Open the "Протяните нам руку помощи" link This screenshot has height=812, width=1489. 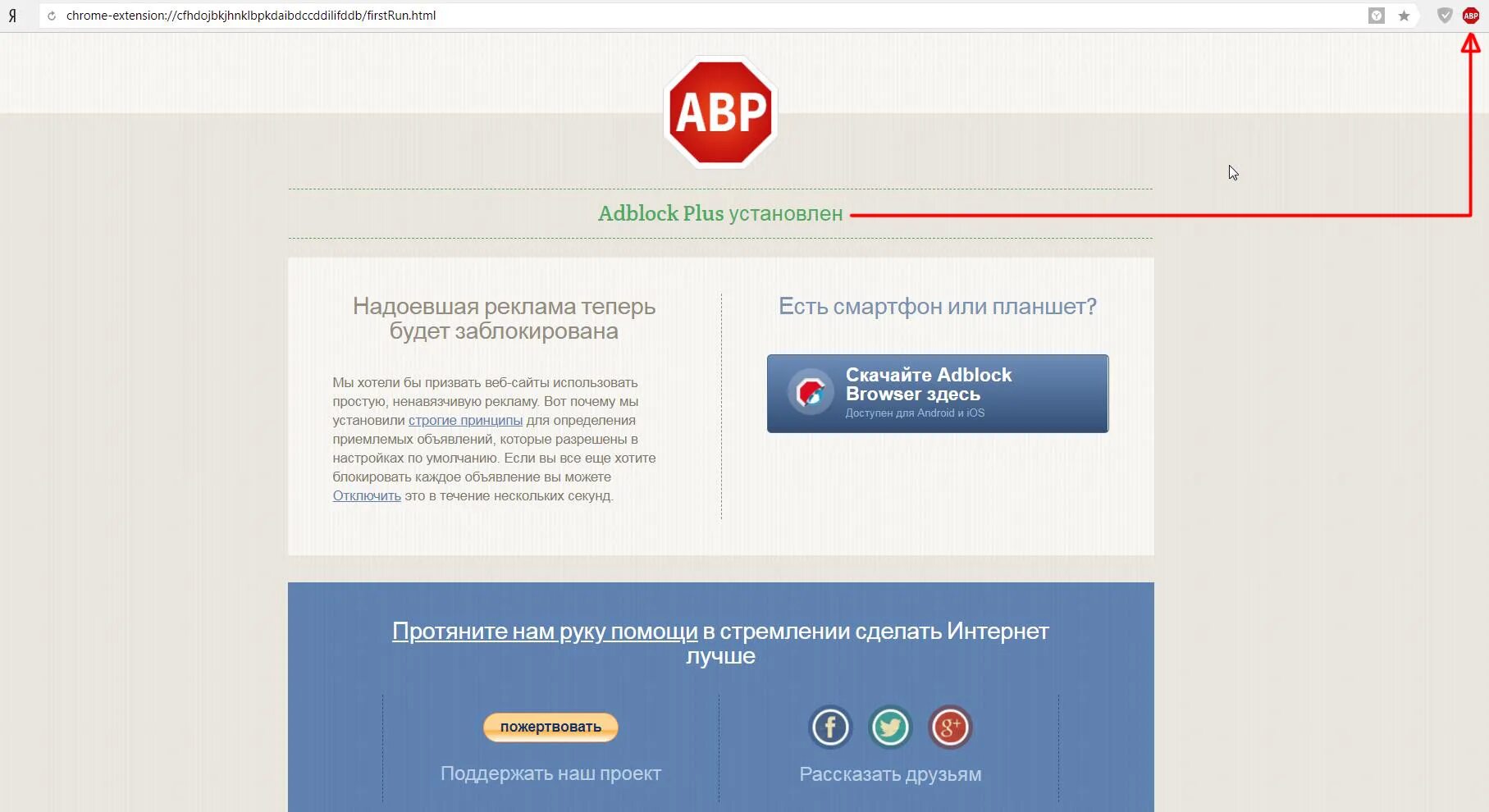(545, 631)
